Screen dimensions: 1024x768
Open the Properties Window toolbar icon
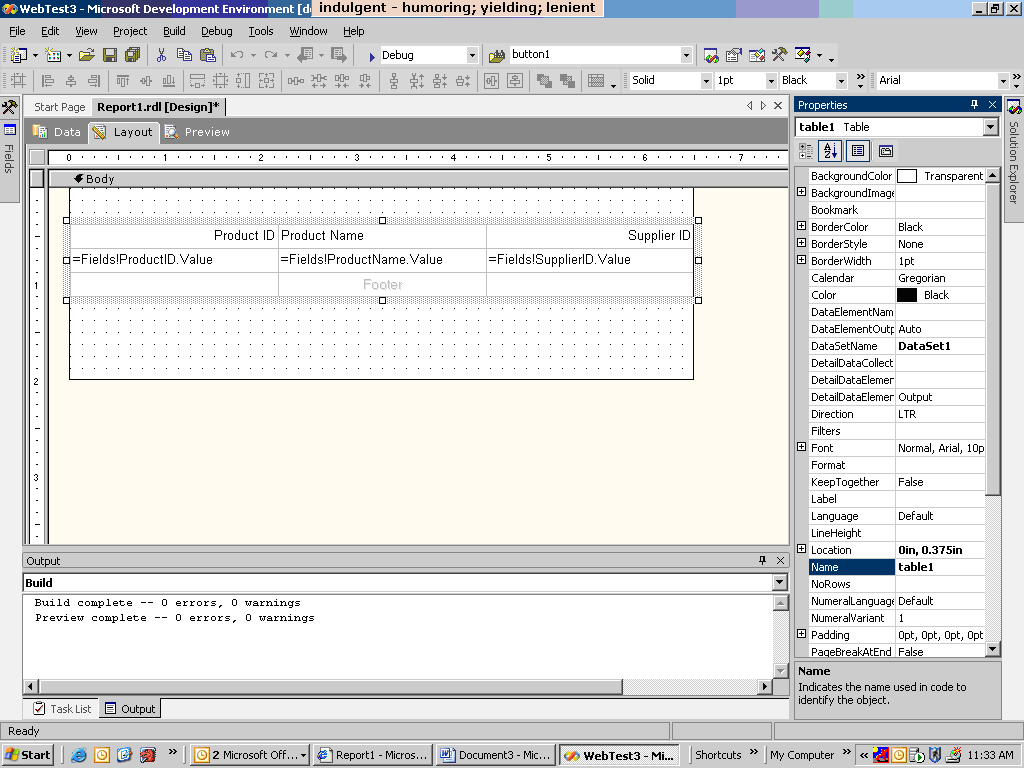pos(734,56)
